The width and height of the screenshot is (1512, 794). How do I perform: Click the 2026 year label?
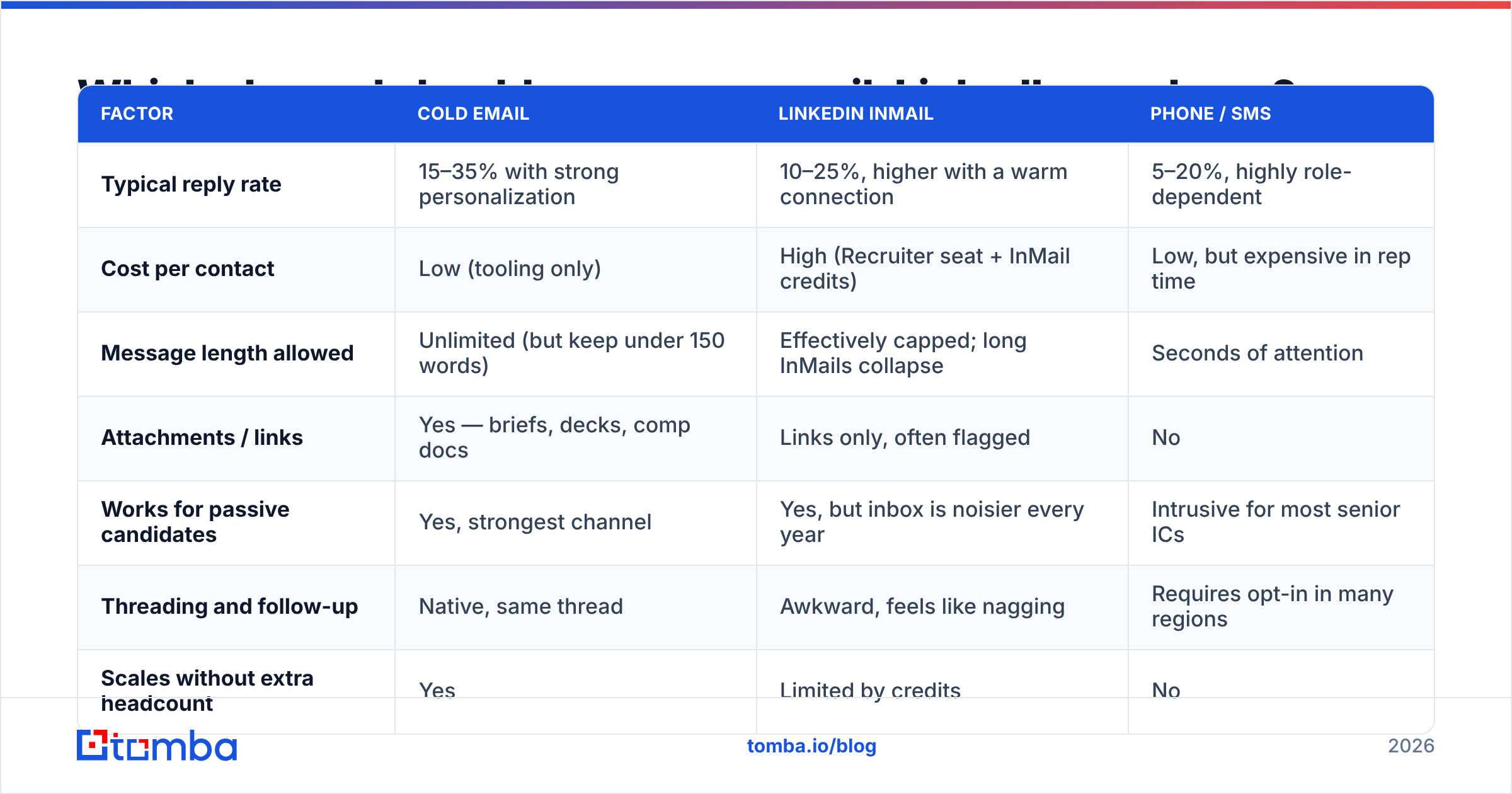[x=1411, y=746]
